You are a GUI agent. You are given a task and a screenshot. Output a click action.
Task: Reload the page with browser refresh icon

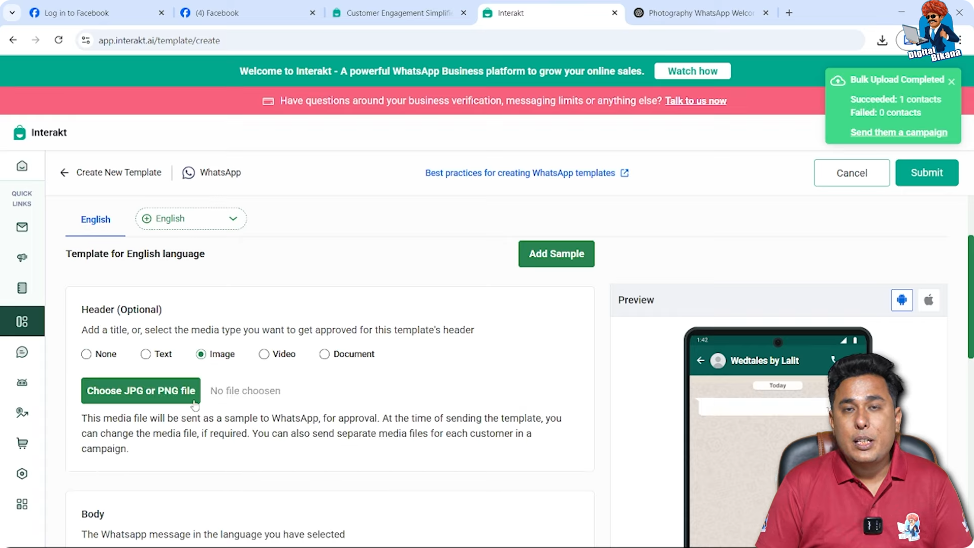pos(58,40)
